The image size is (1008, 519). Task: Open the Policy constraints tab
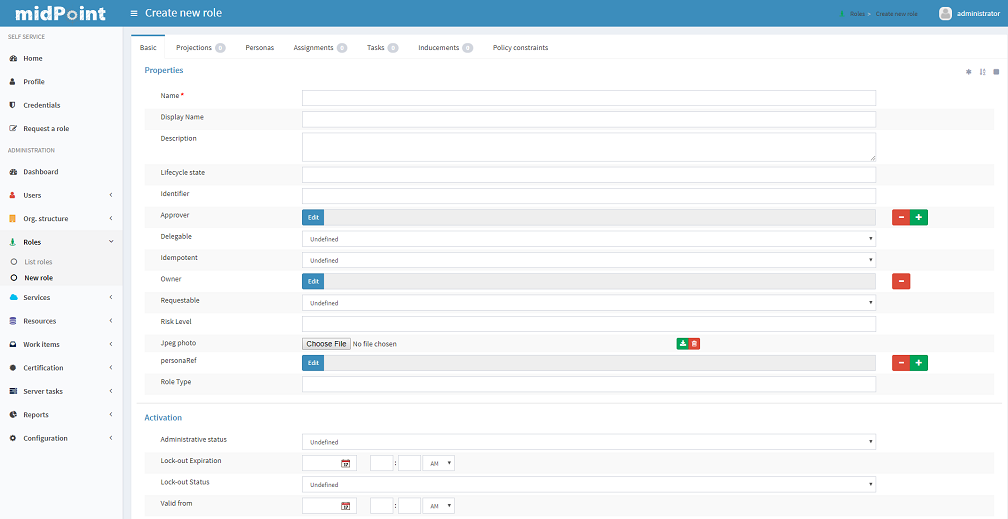pyautogui.click(x=520, y=48)
